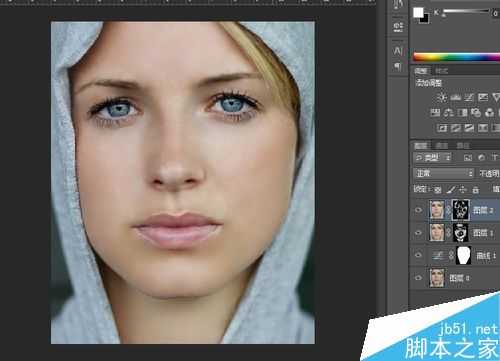Add a Hue/Saturation adjustment layer

[x=435, y=113]
